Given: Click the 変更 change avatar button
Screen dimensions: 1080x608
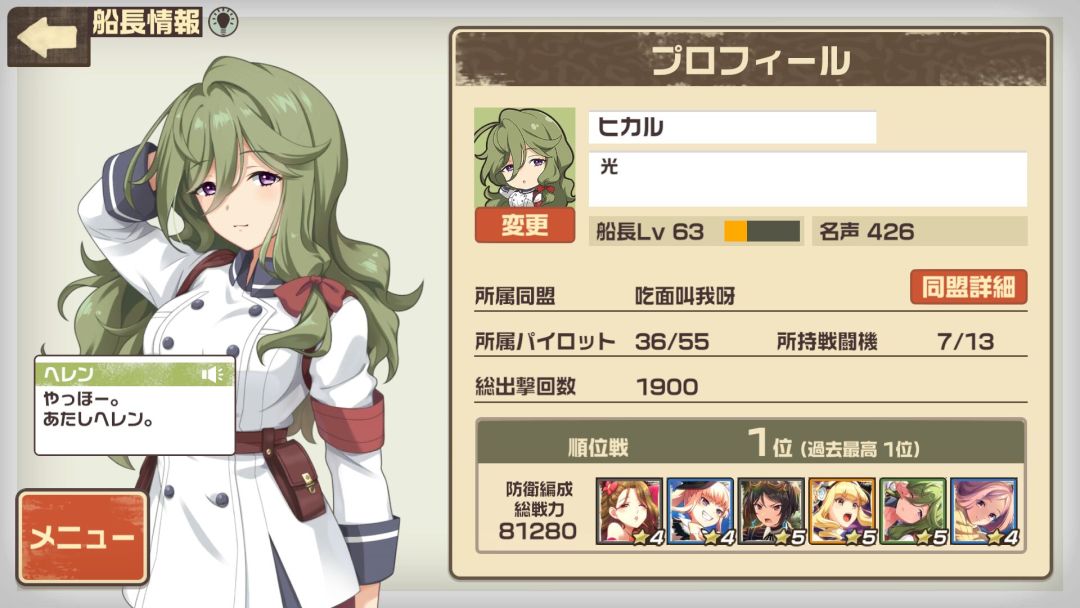Looking at the screenshot, I should click(525, 225).
